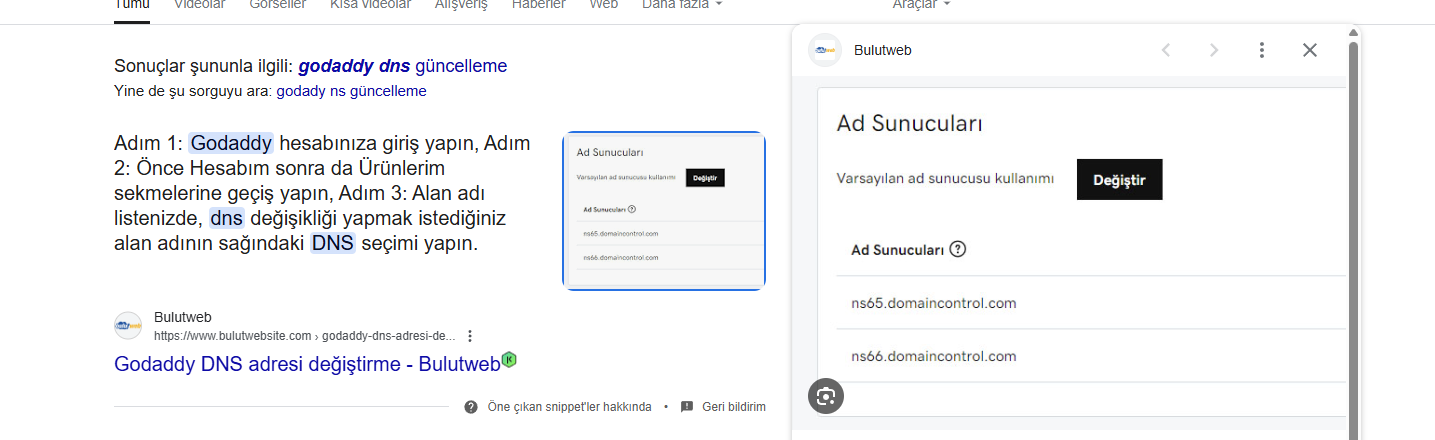1435x440 pixels.
Task: Click the bulutwebsite.com URL breadcrumb
Action: tap(305, 336)
